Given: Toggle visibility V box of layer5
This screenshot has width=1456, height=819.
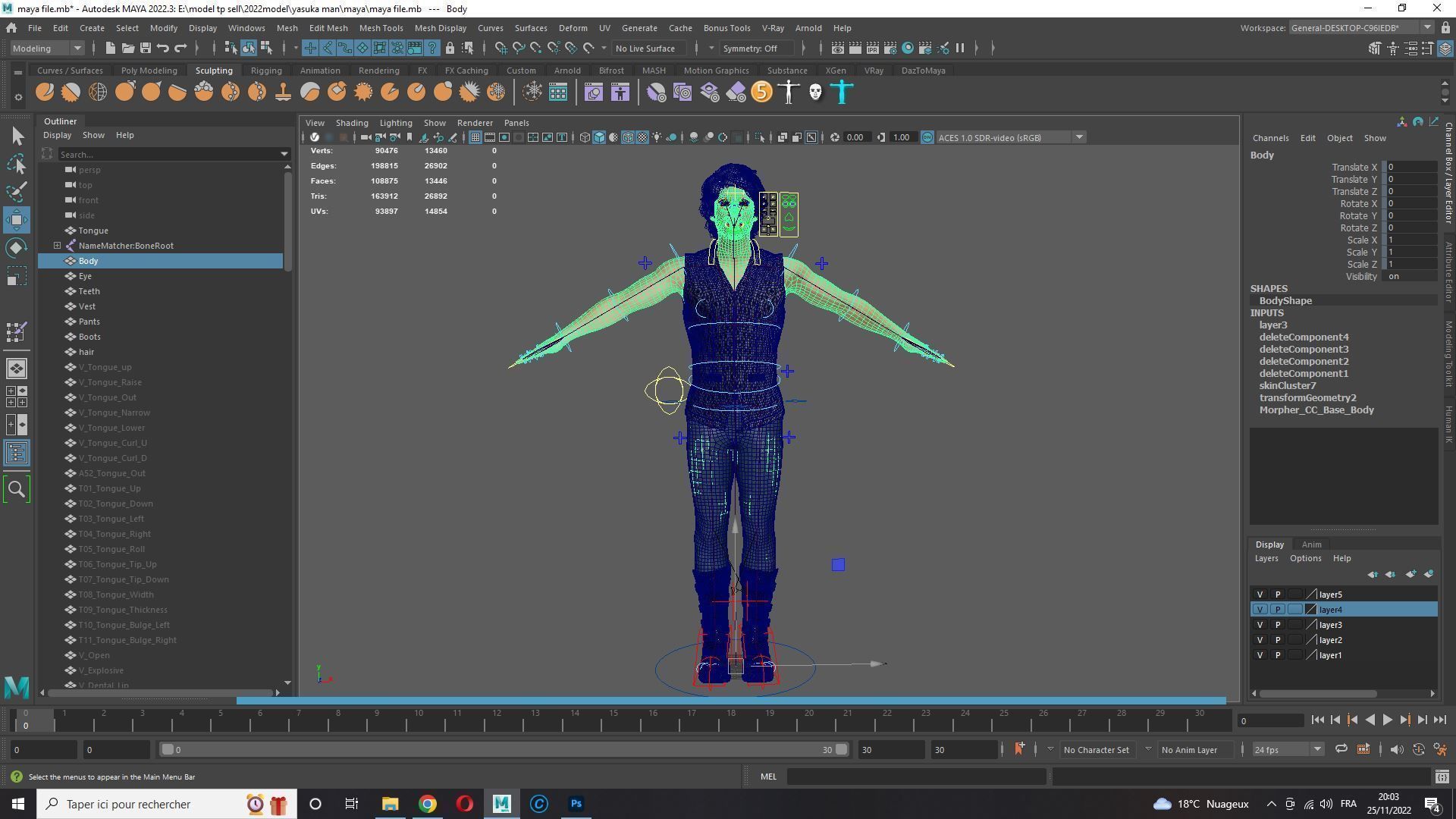Looking at the screenshot, I should (1260, 595).
